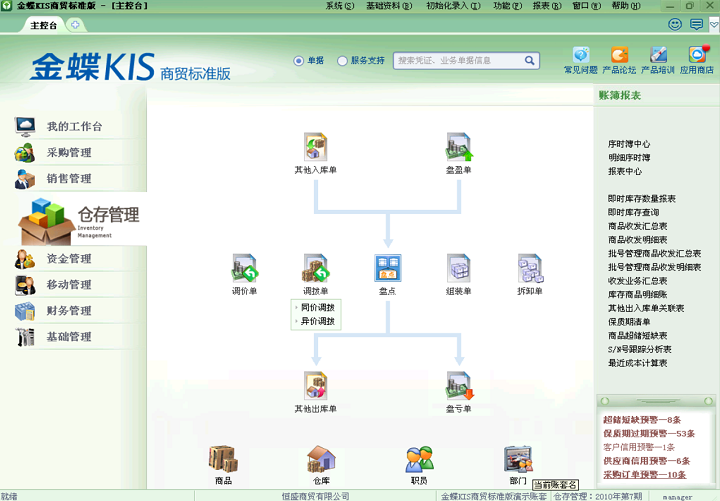The image size is (720, 501).
Task: Open the 仓库 warehouse icon
Action: 321,459
